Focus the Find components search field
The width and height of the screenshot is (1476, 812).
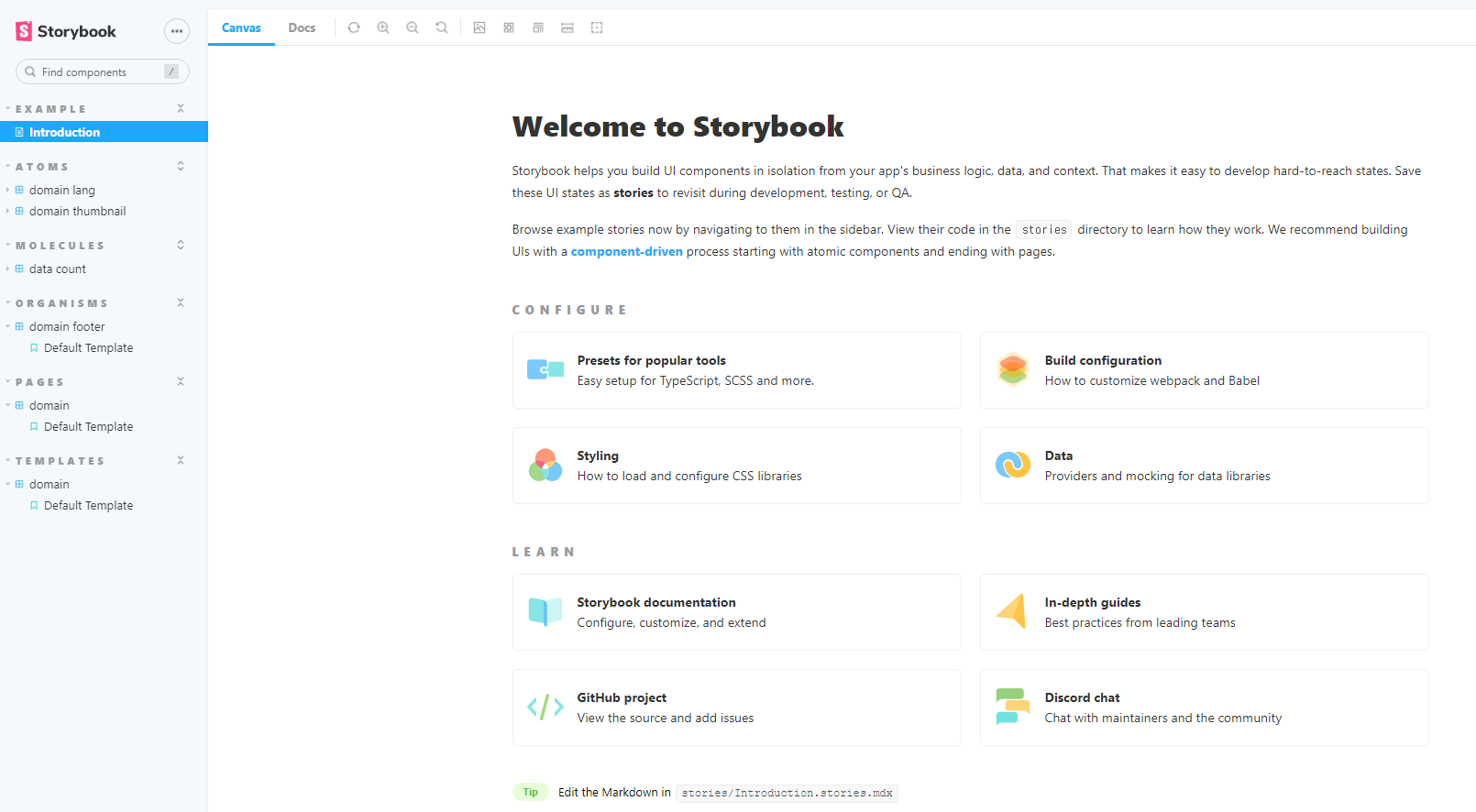[103, 71]
